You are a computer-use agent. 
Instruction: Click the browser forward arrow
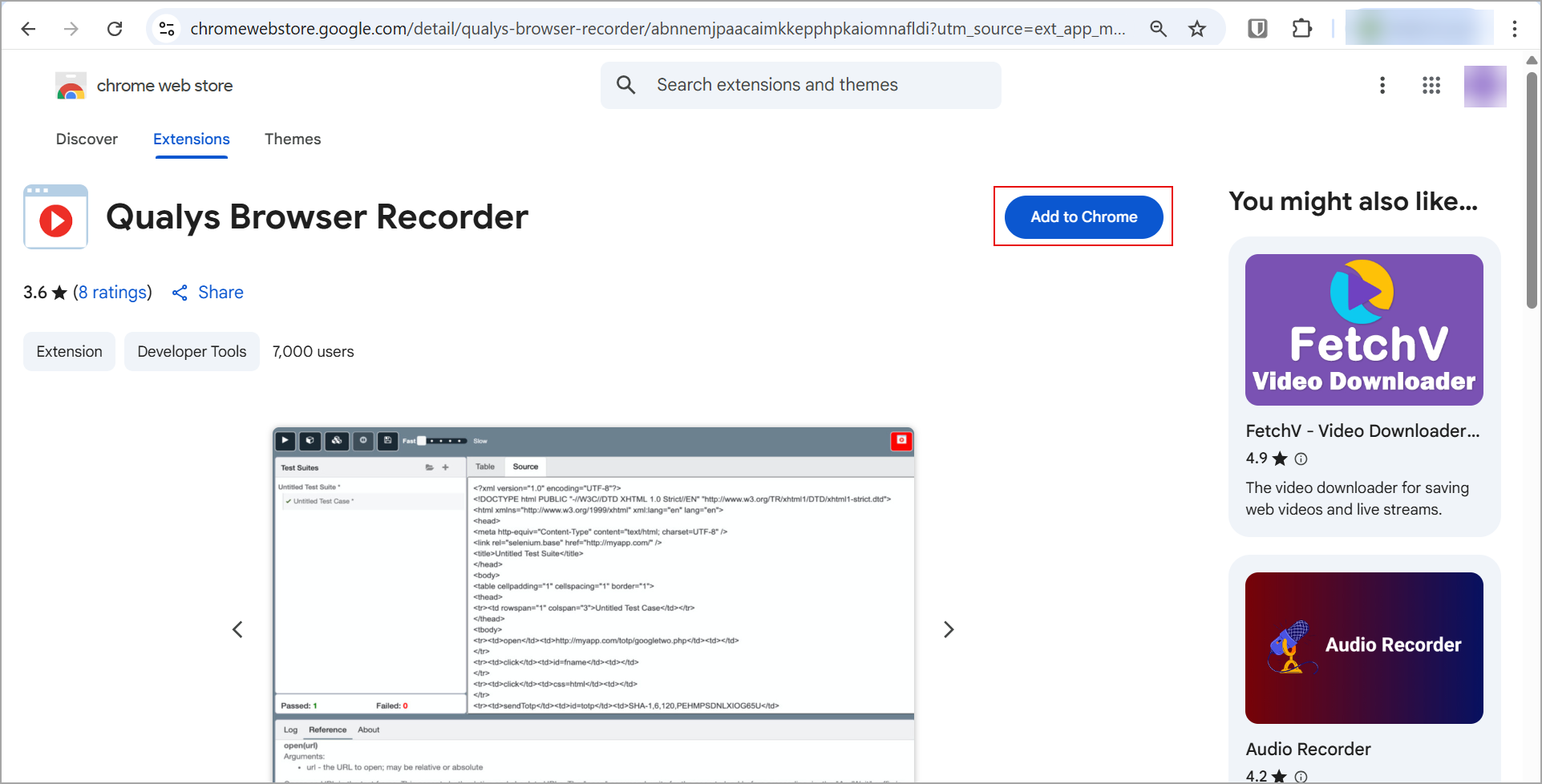point(71,29)
